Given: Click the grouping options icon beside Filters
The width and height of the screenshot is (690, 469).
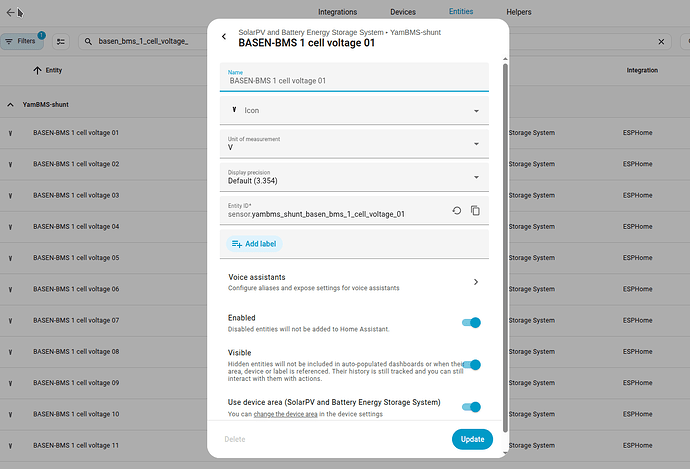Looking at the screenshot, I should [x=61, y=42].
